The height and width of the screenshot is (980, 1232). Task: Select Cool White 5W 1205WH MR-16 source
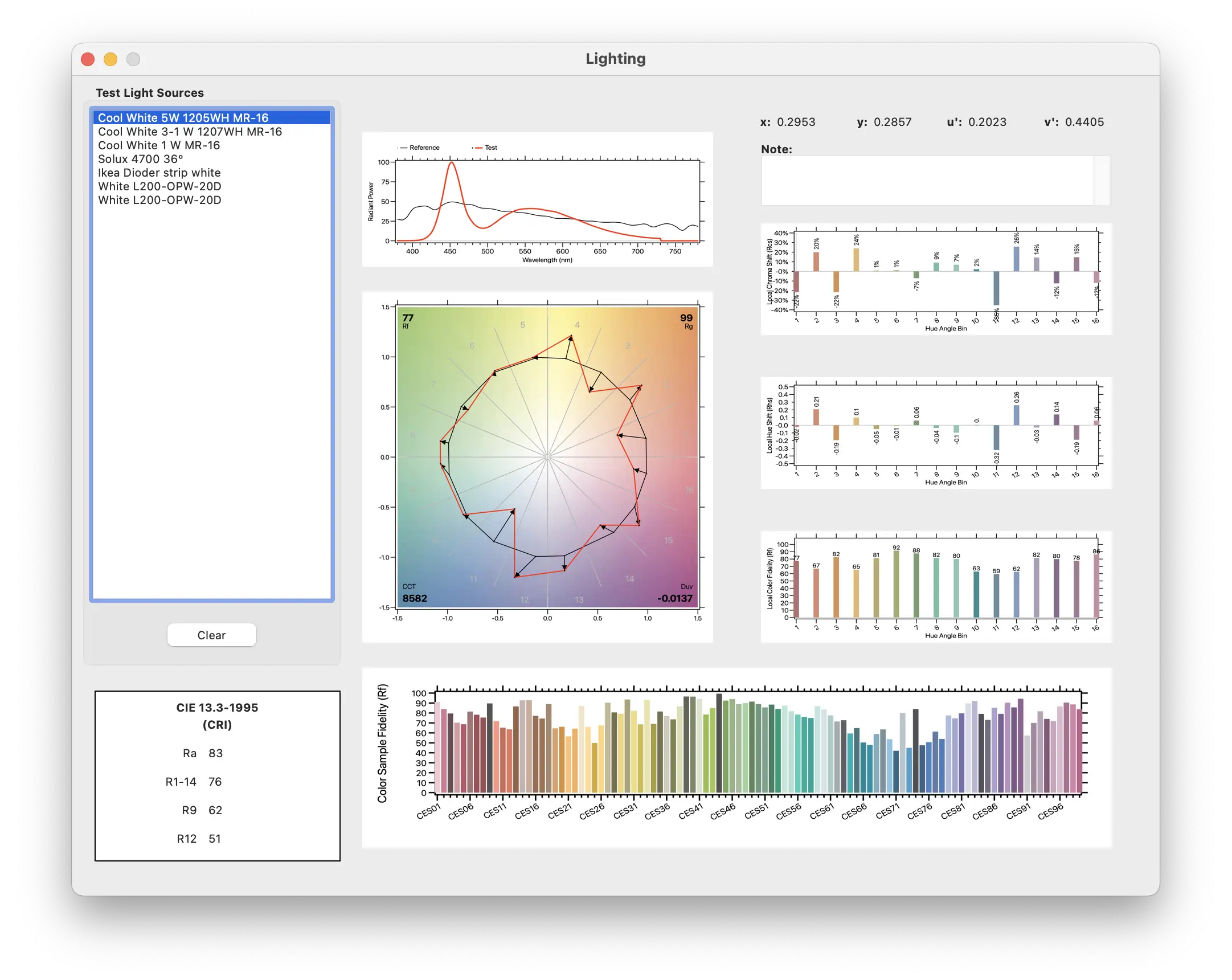pos(183,118)
